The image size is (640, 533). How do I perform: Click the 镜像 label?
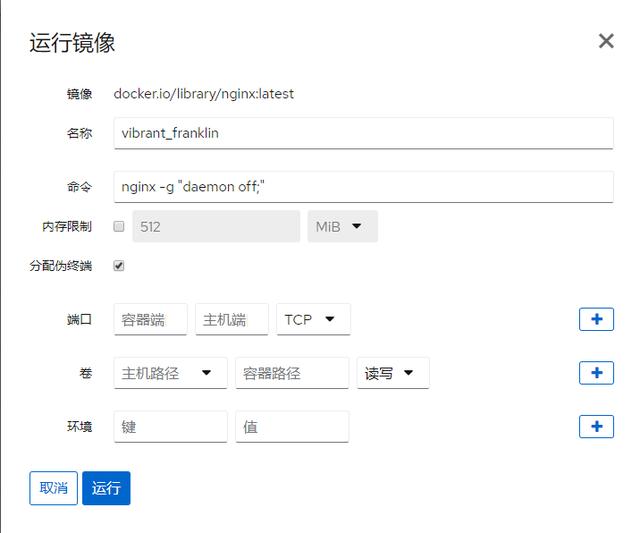click(x=80, y=94)
